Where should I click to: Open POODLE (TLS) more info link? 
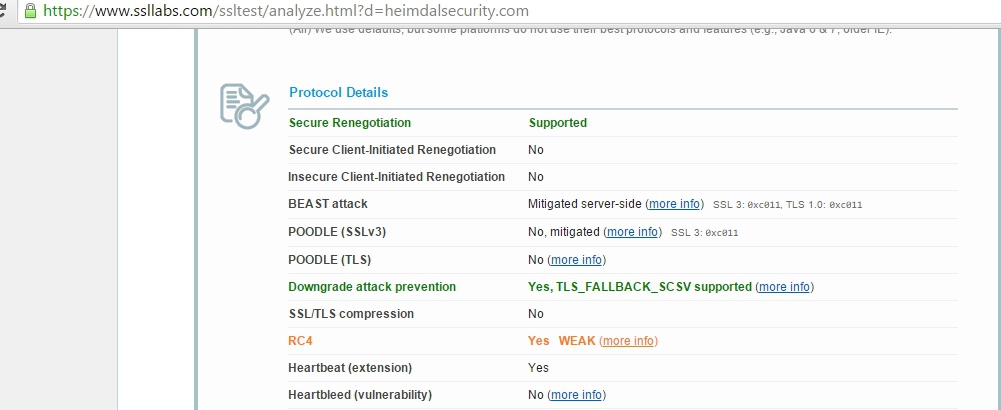pyautogui.click(x=577, y=260)
